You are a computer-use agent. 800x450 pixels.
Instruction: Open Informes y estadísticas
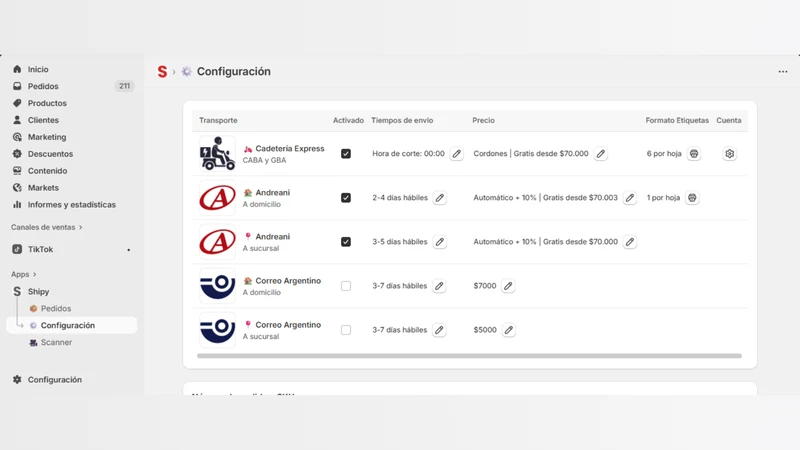(x=71, y=205)
